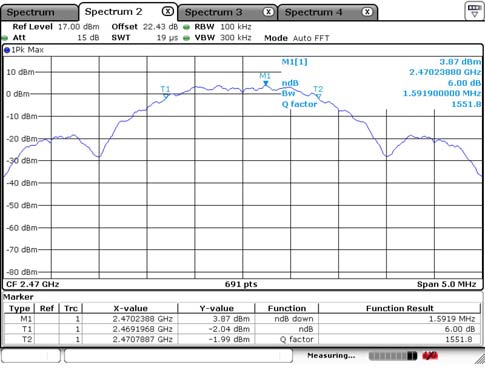Screen dimensions: 485x377
Task: Open the toolbar dropdown icon at top right
Action: (474, 11)
